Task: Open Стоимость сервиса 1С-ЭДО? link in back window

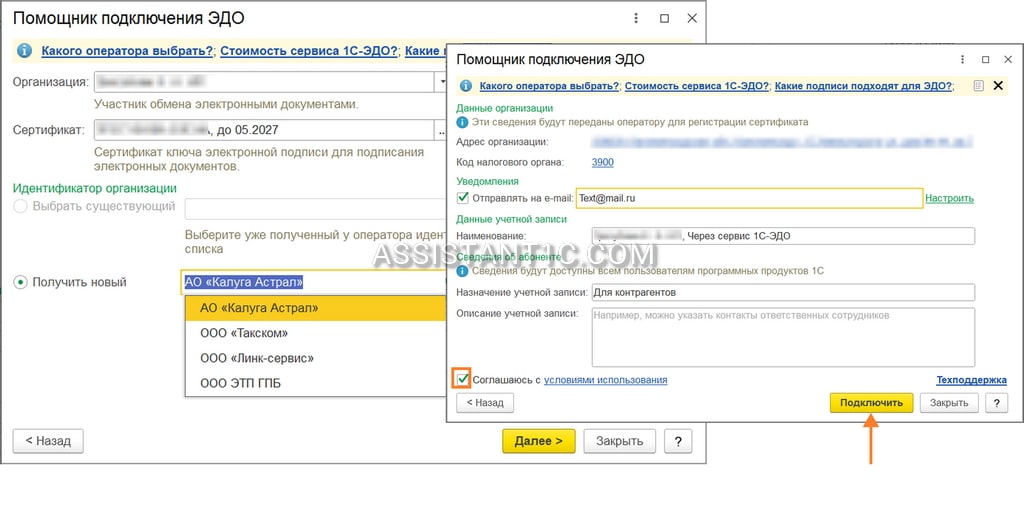Action: coord(309,51)
